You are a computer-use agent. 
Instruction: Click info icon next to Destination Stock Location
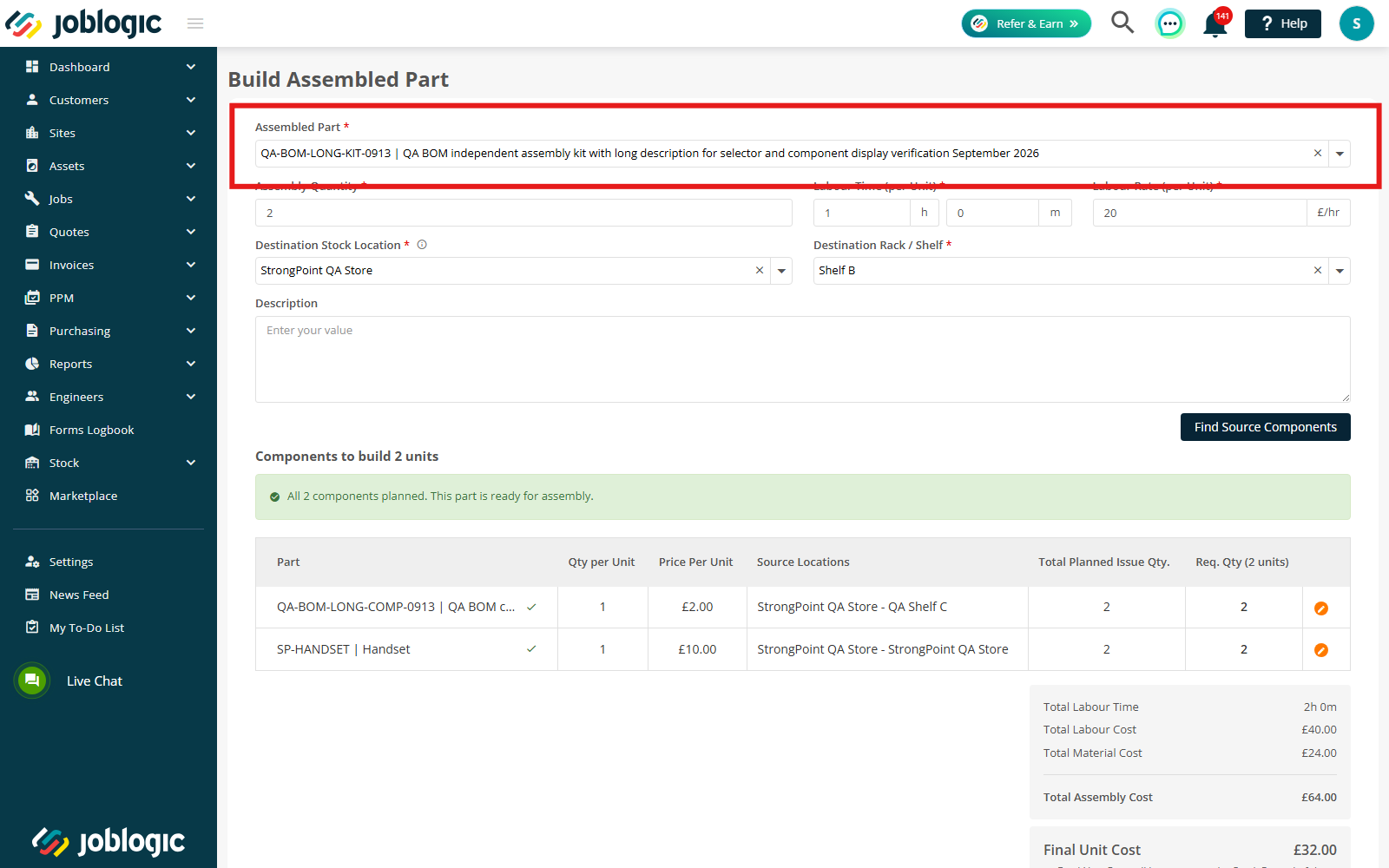[x=422, y=245]
